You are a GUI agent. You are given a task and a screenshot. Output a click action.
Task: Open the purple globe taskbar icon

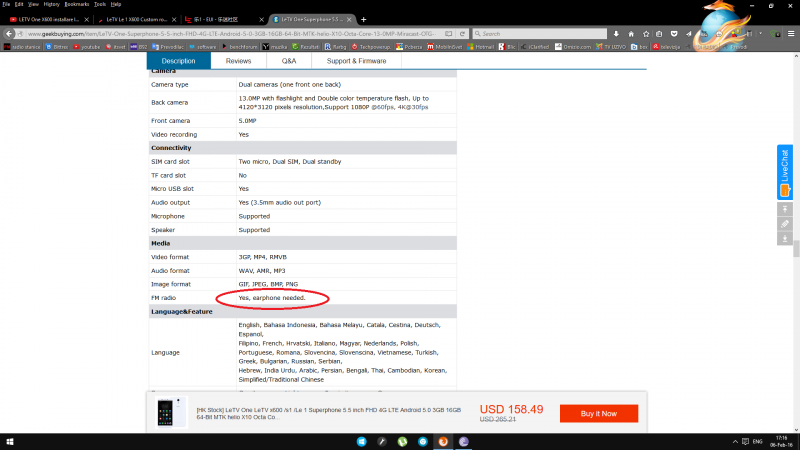pyautogui.click(x=463, y=442)
